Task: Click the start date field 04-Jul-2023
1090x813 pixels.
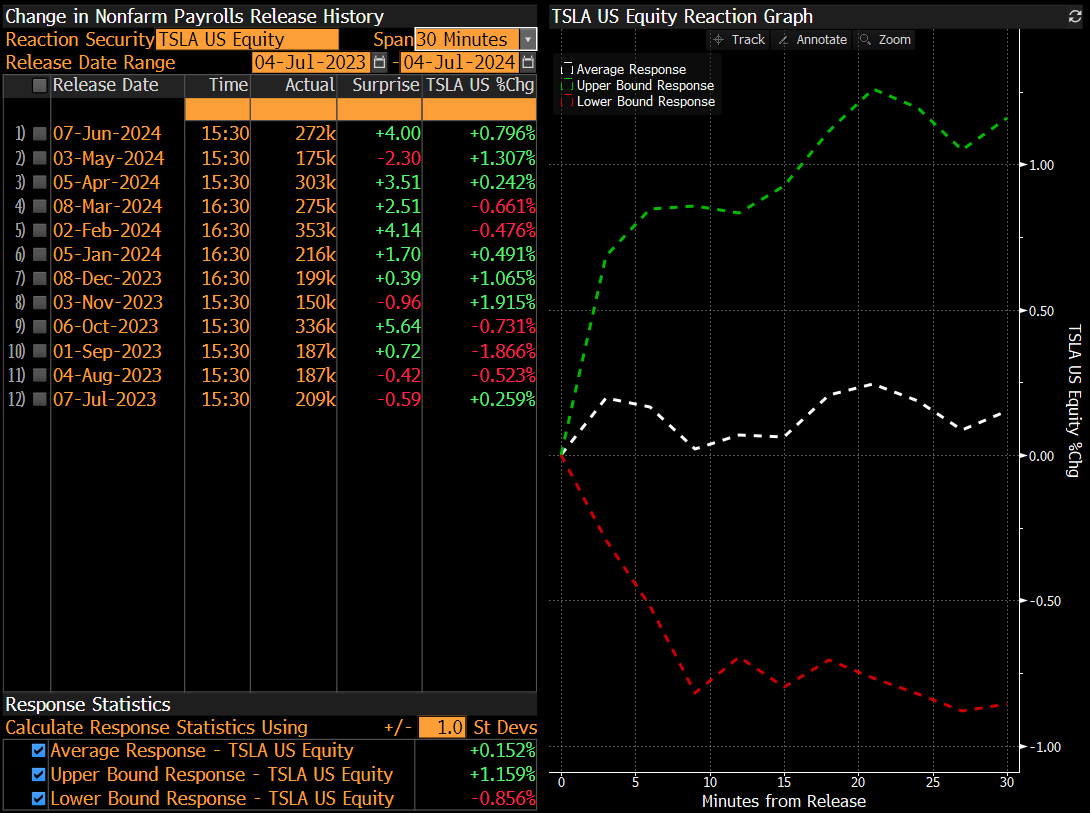Action: point(310,63)
